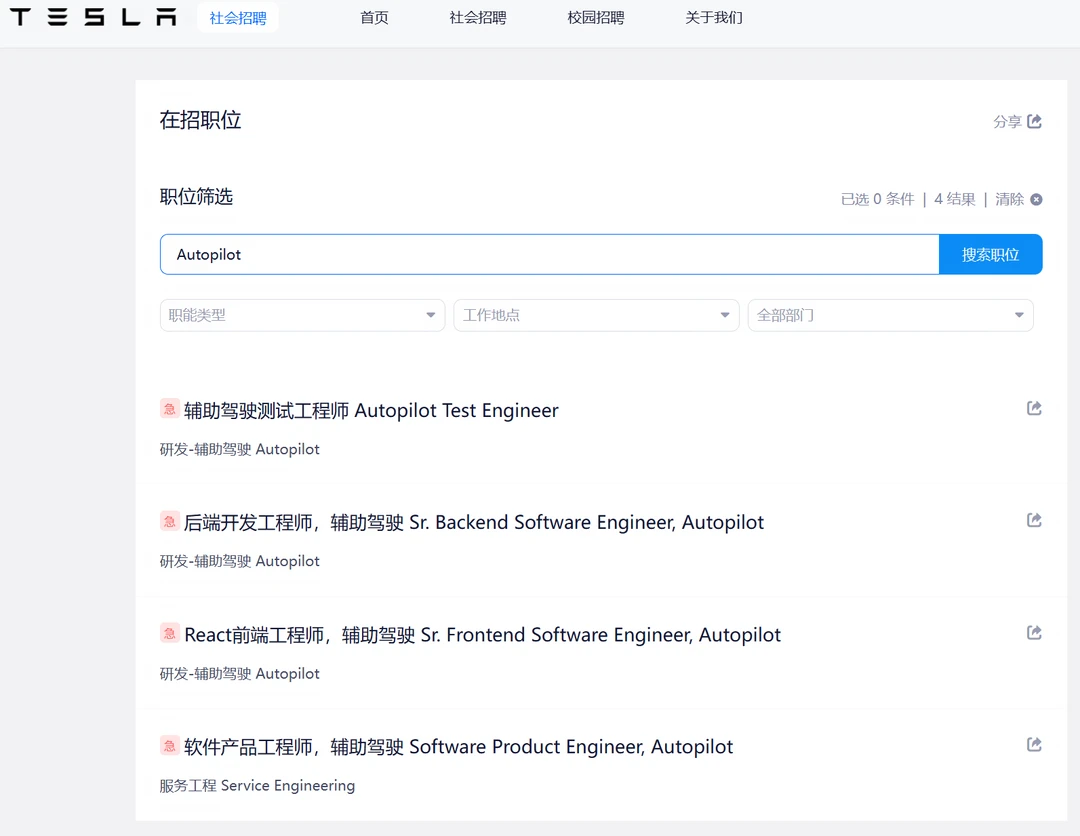Viewport: 1080px width, 836px height.
Task: Click urgent badge on Sr. Backend job
Action: (169, 521)
